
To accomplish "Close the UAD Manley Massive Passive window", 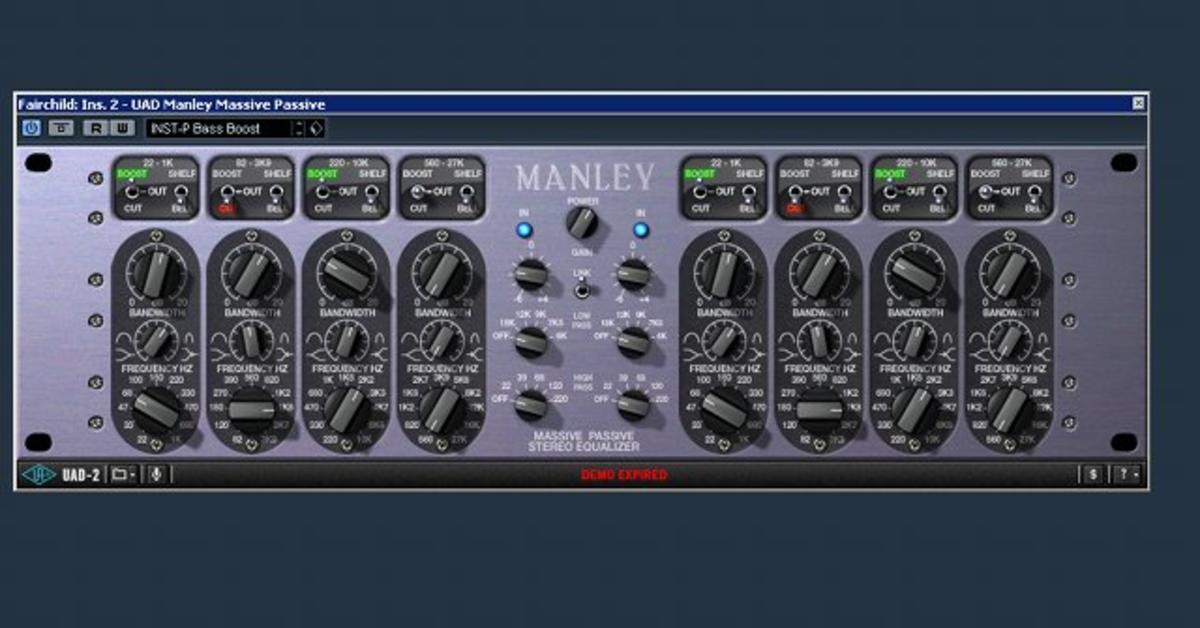I will click(1138, 103).
